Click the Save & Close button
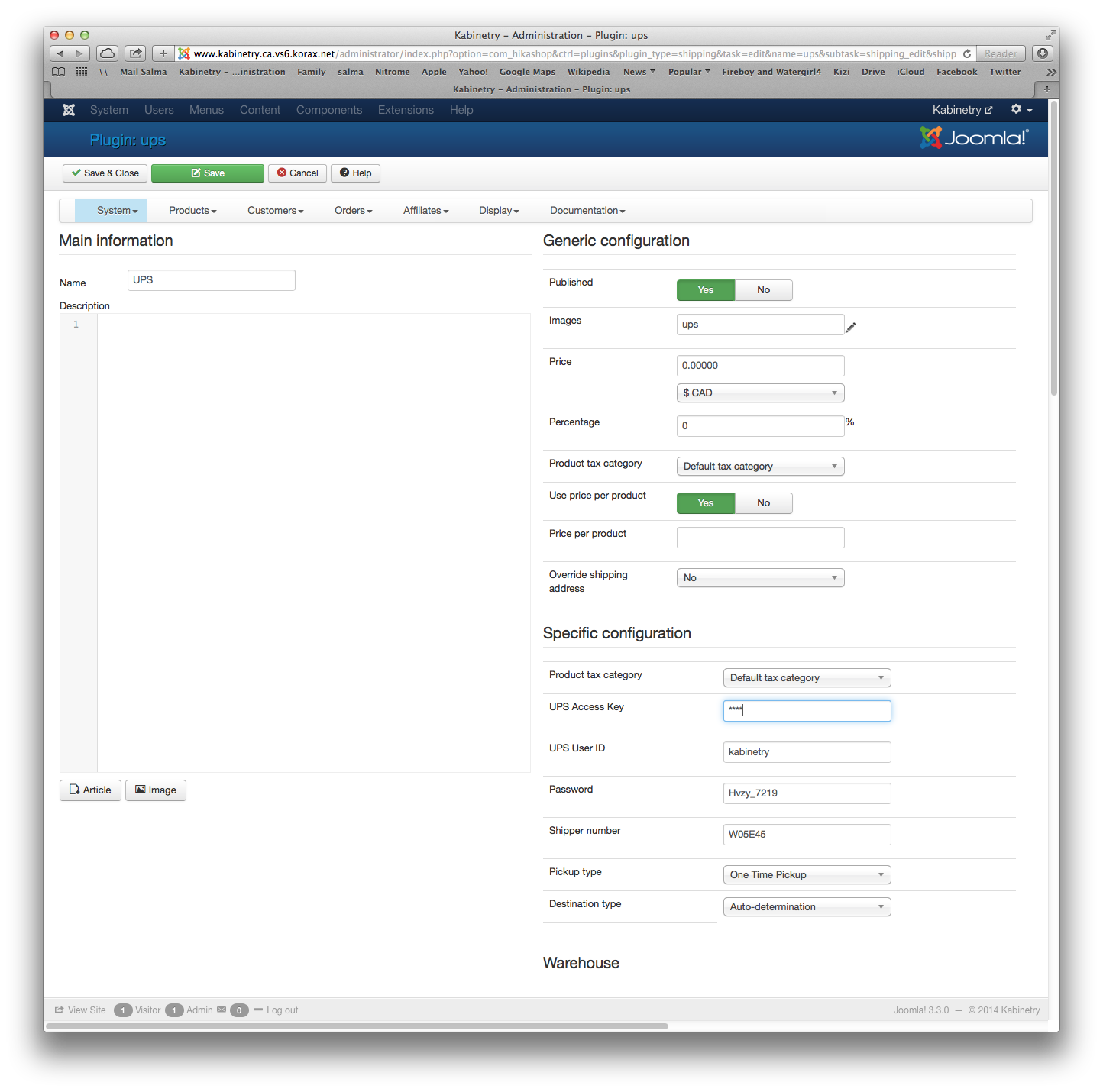 click(105, 173)
